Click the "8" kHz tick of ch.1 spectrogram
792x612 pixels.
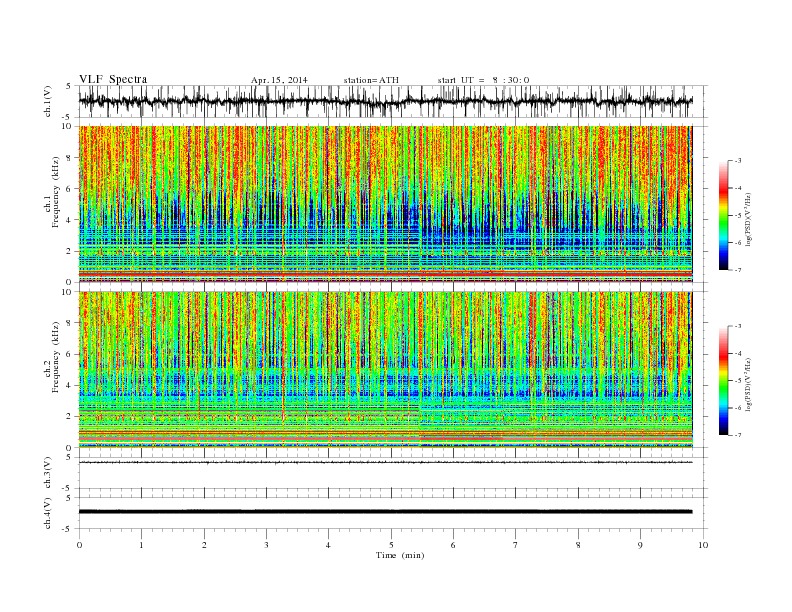[70, 158]
